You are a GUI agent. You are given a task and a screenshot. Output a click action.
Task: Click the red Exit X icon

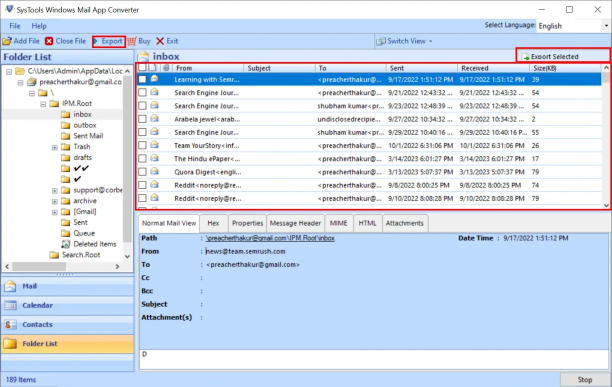(x=160, y=41)
